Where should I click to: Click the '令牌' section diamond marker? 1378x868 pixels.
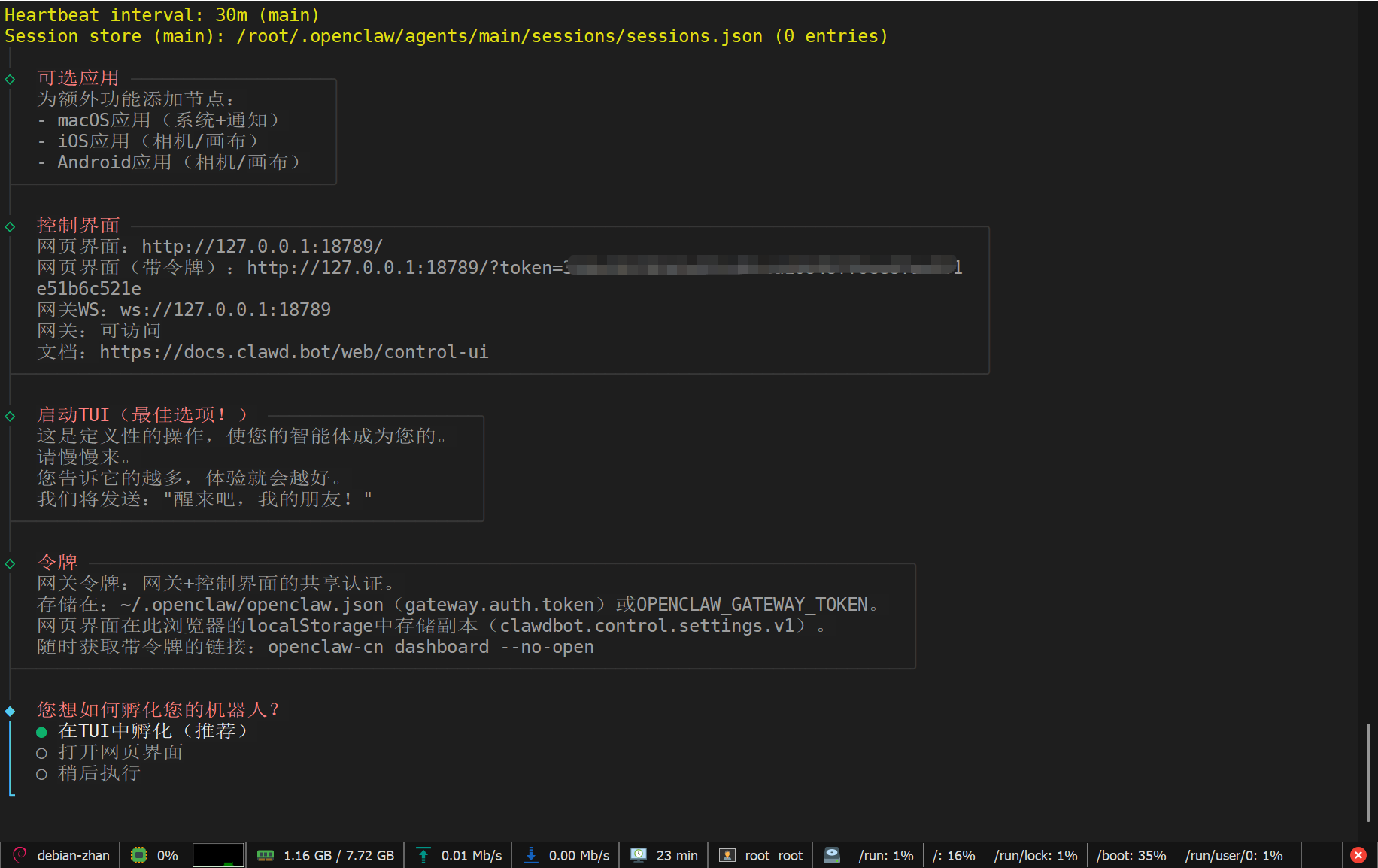click(10, 563)
